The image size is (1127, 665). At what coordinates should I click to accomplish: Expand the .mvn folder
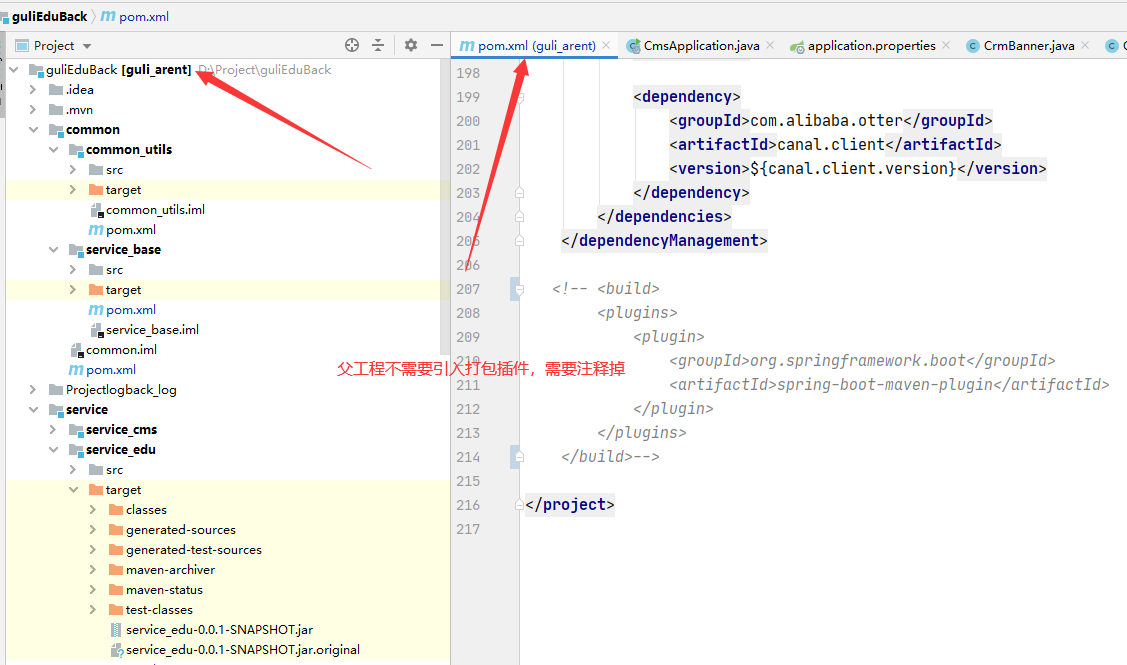click(x=32, y=110)
